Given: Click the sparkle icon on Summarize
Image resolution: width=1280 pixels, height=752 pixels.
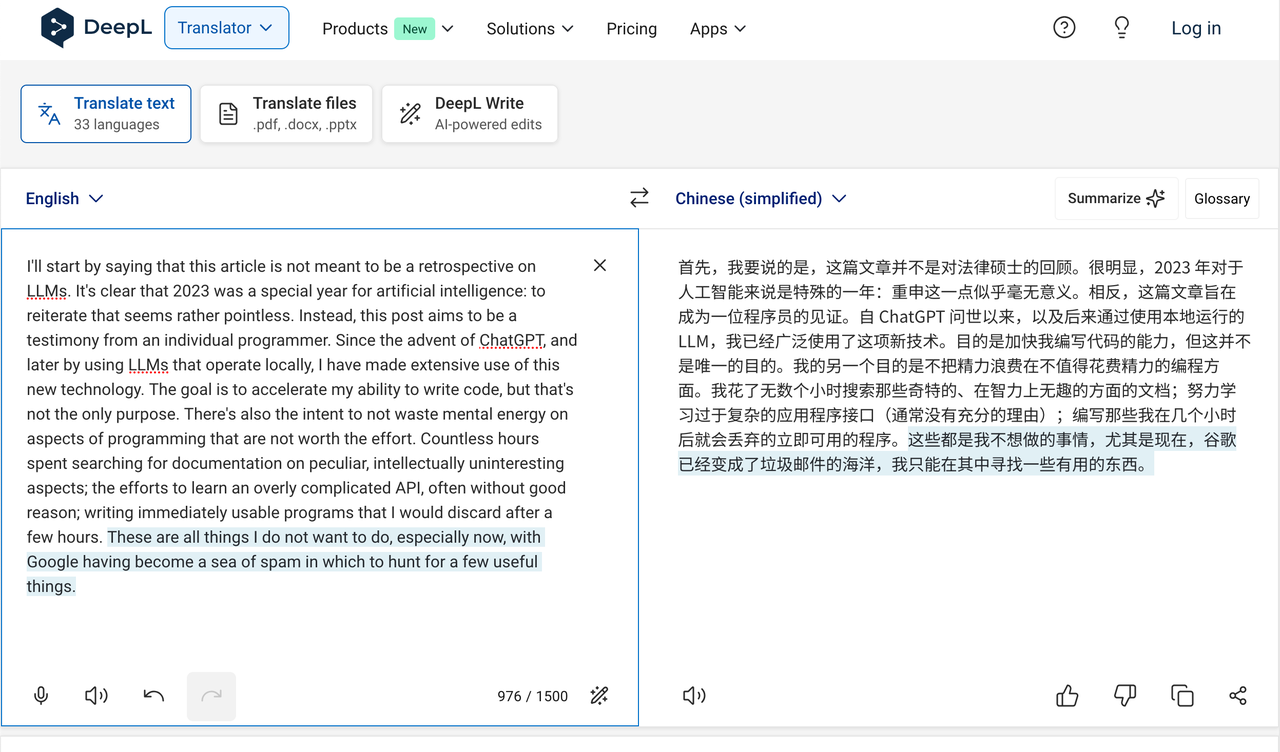Looking at the screenshot, I should pyautogui.click(x=1156, y=198).
